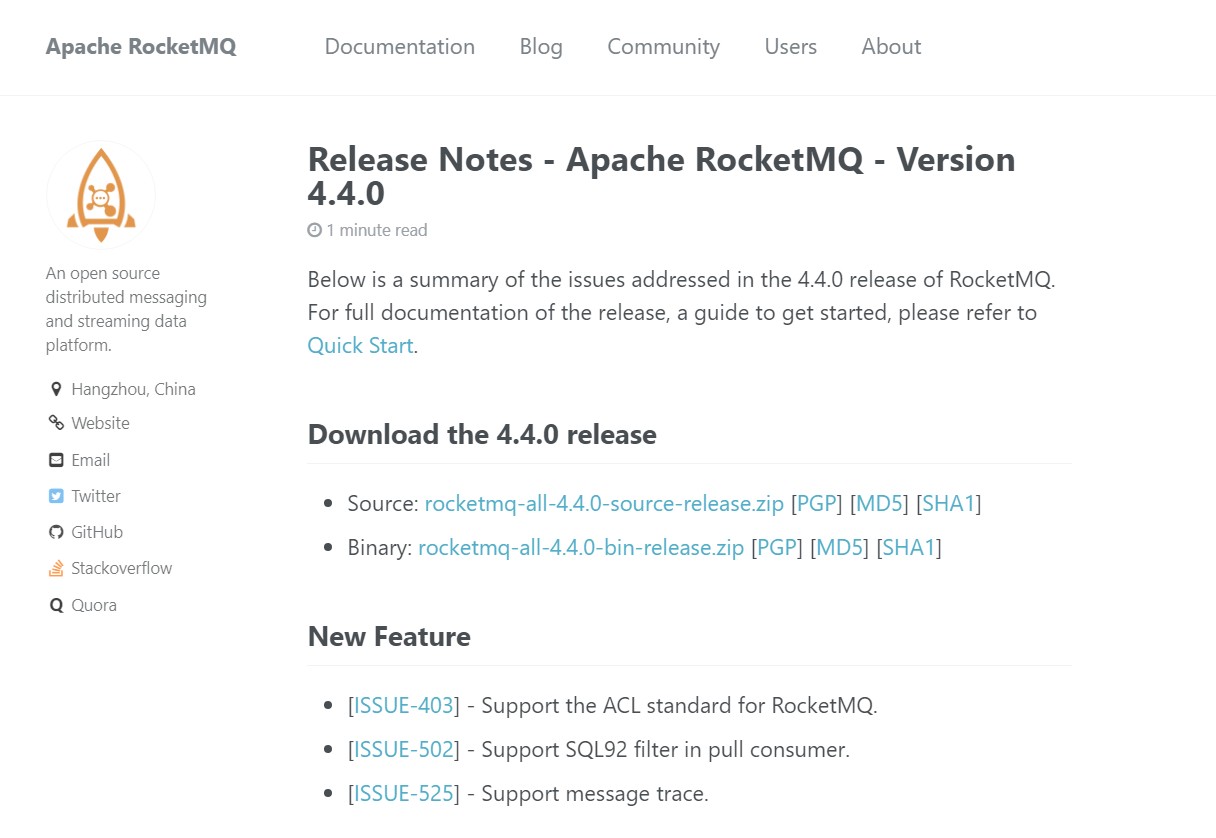Go to the Blog nav item
Screen dimensions: 1216x838
coord(541,47)
